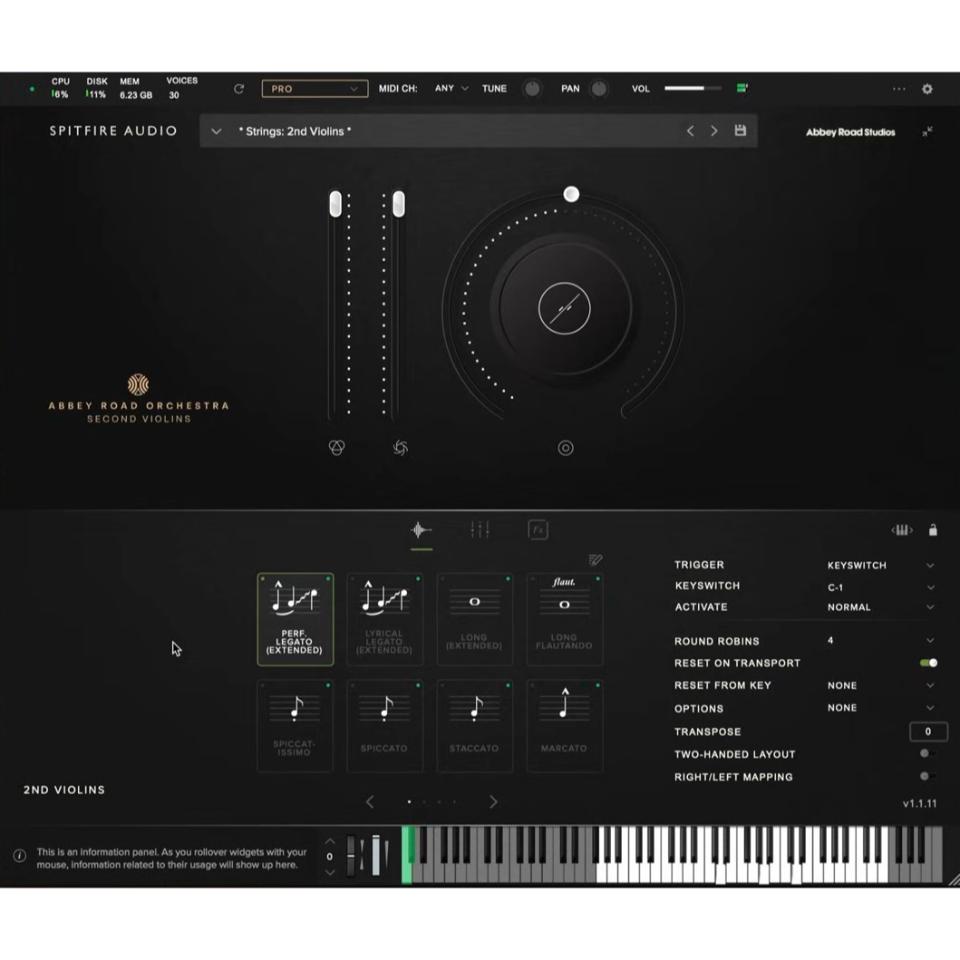Click the center symbol of big knob
960x960 pixels.
(x=564, y=308)
